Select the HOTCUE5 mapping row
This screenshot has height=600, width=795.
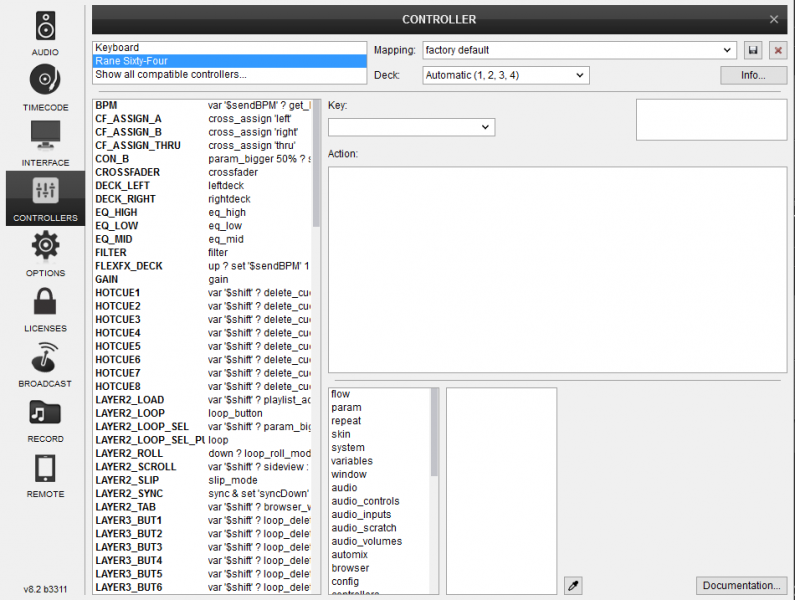pyautogui.click(x=203, y=346)
